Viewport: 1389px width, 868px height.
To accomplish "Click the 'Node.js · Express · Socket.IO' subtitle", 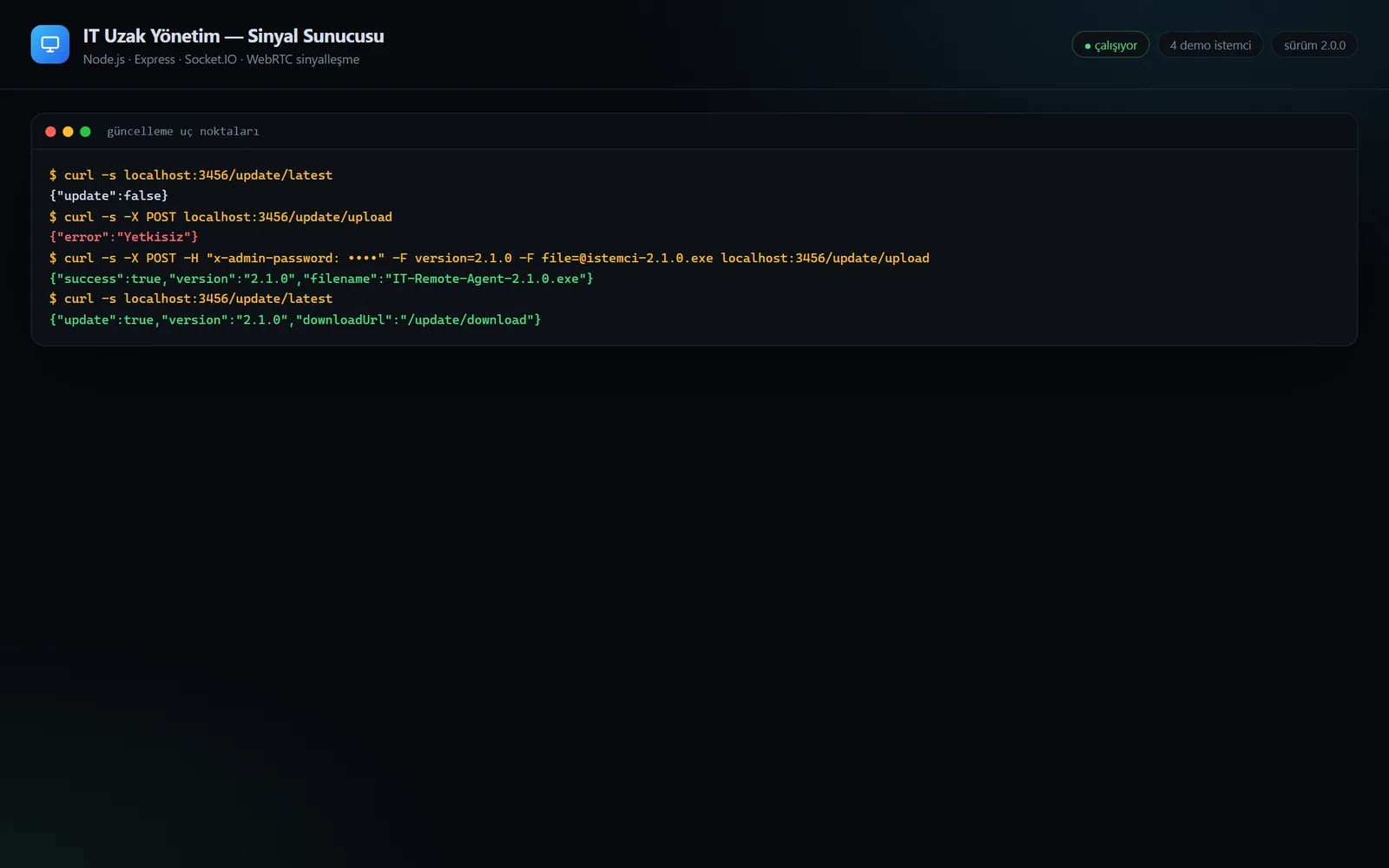I will tap(221, 59).
